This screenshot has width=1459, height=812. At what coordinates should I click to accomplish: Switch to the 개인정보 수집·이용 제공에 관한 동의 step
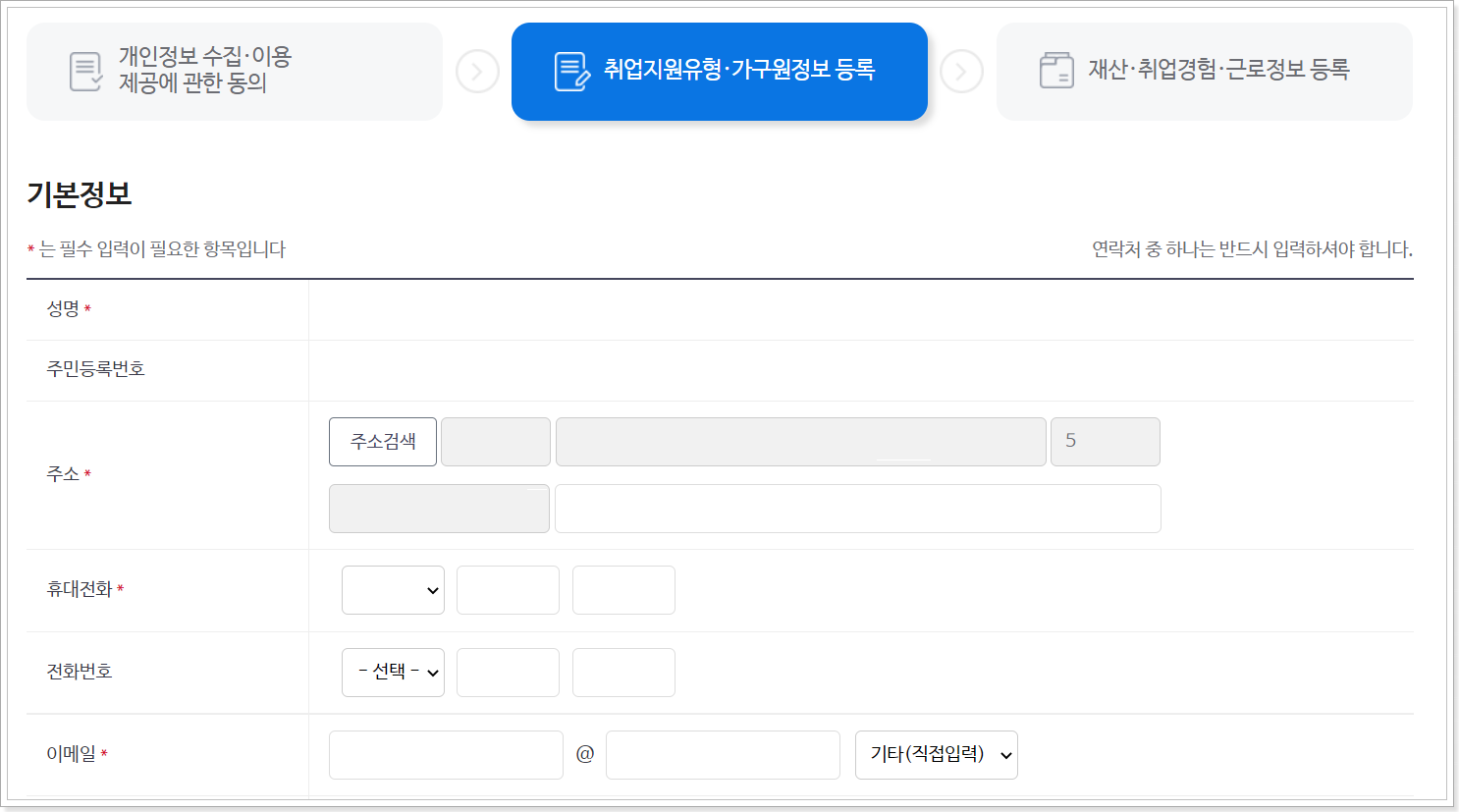[234, 71]
